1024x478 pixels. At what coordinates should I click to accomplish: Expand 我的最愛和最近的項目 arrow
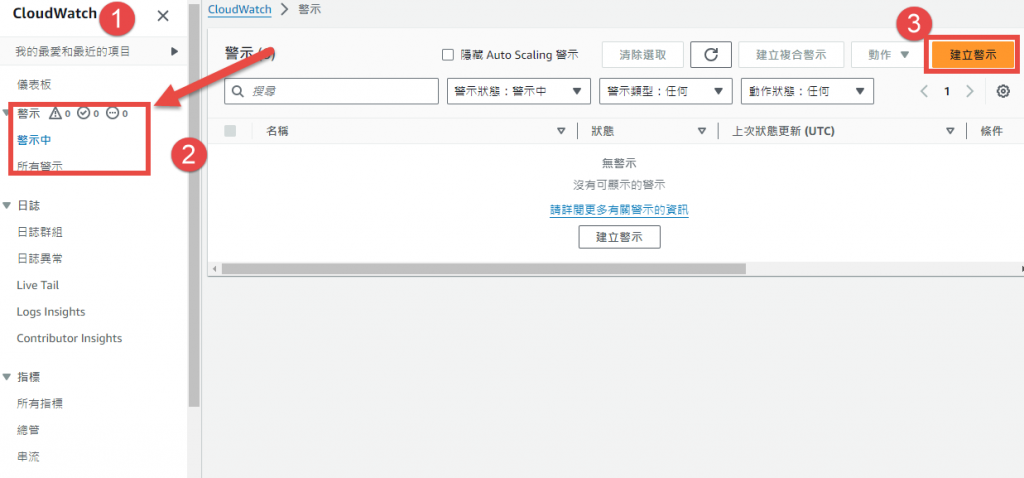[174, 51]
